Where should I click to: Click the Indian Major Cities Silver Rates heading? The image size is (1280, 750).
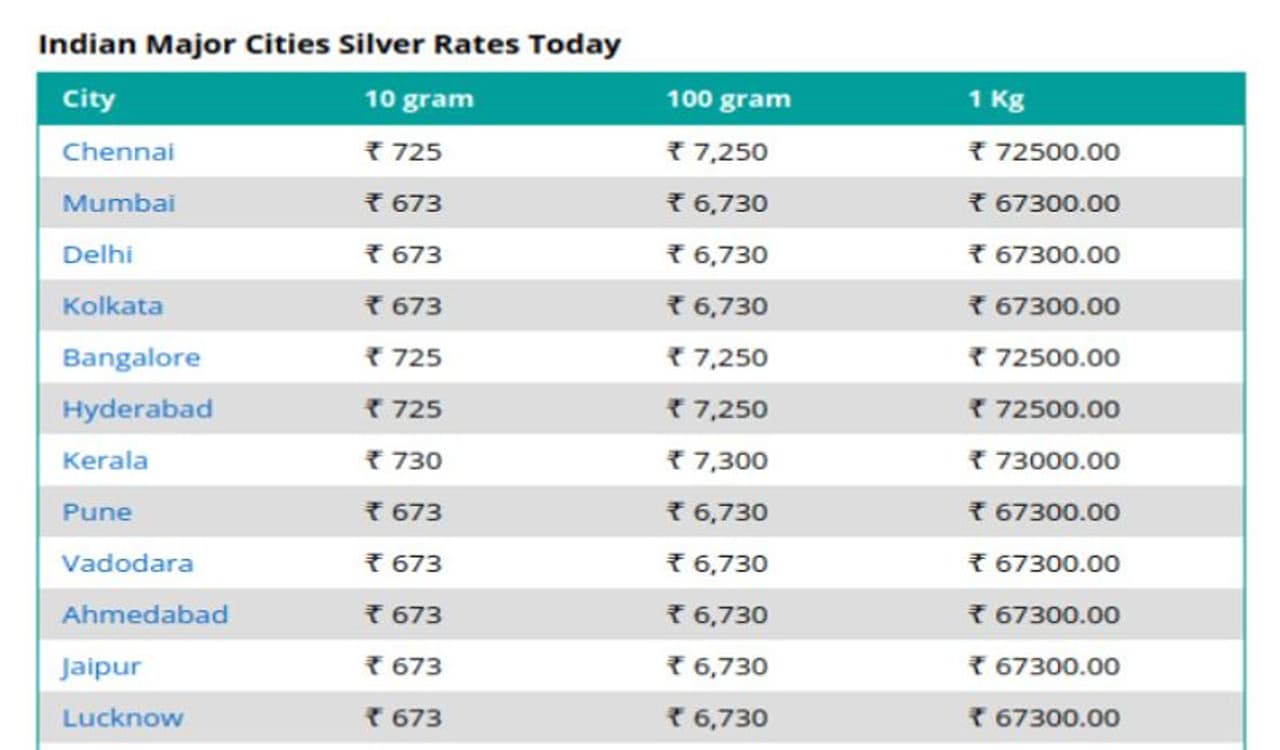pyautogui.click(x=329, y=45)
